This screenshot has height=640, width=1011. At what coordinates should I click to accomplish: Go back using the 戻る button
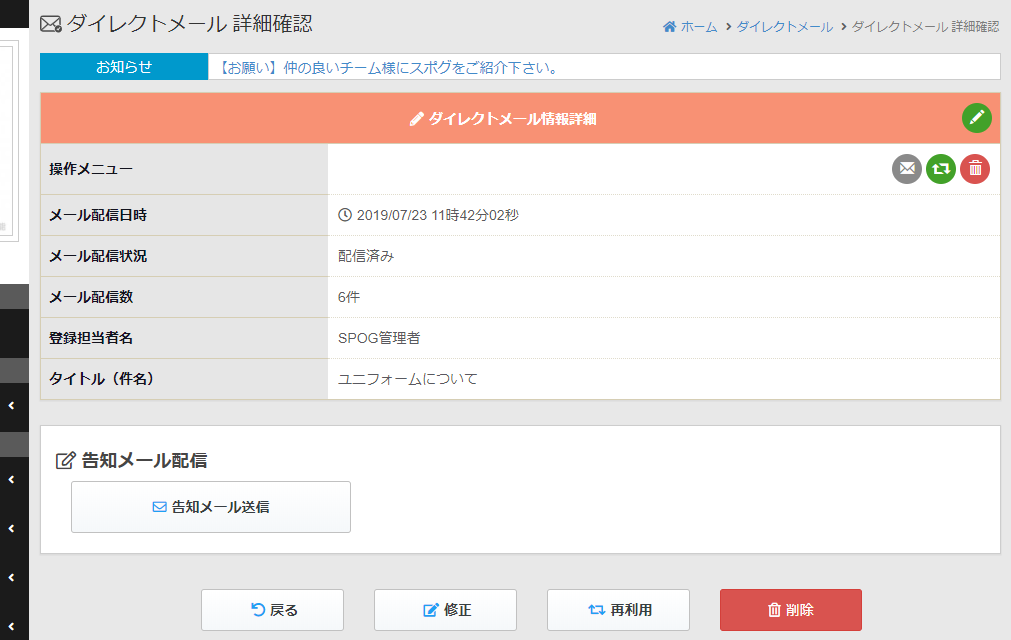(272, 610)
